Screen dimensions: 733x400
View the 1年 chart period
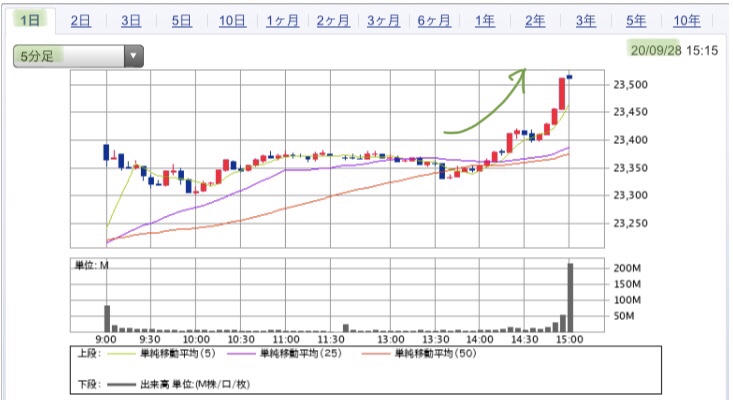tap(485, 21)
